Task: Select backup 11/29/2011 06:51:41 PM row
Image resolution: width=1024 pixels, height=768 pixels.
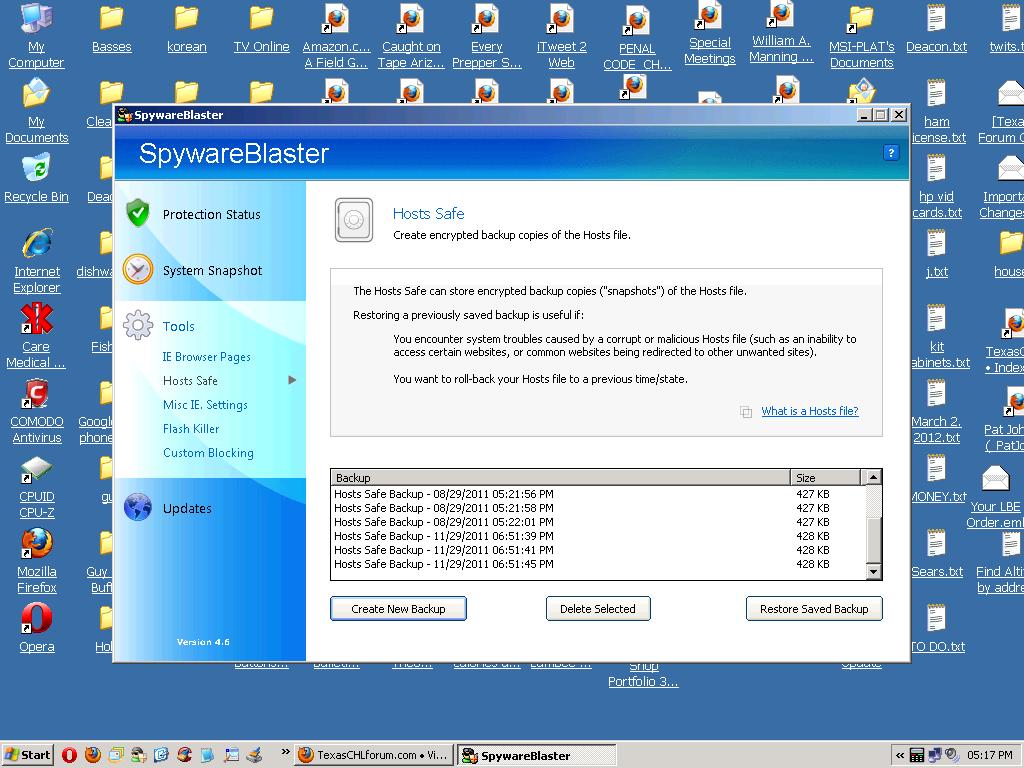Action: (598, 550)
